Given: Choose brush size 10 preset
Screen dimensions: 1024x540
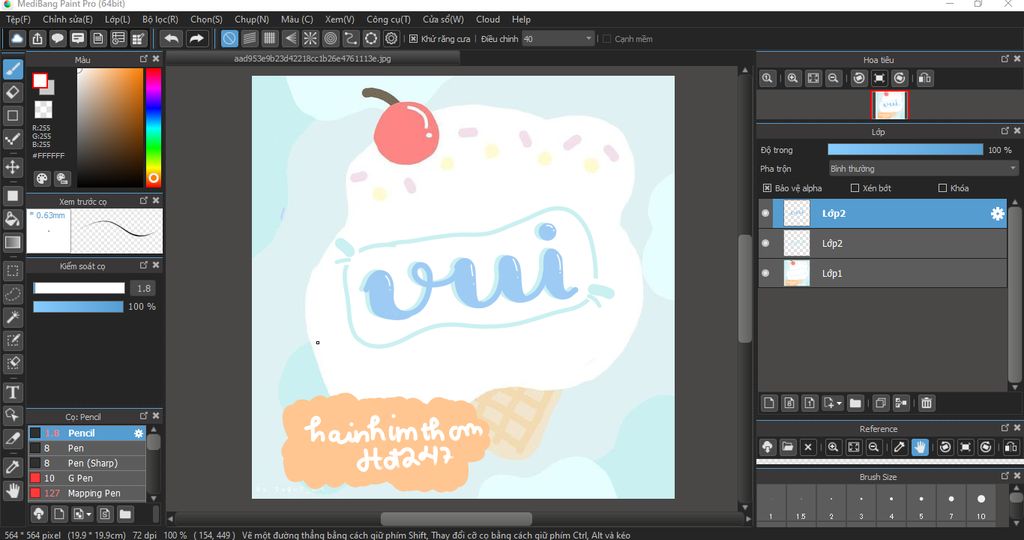Looking at the screenshot, I should click(981, 503).
